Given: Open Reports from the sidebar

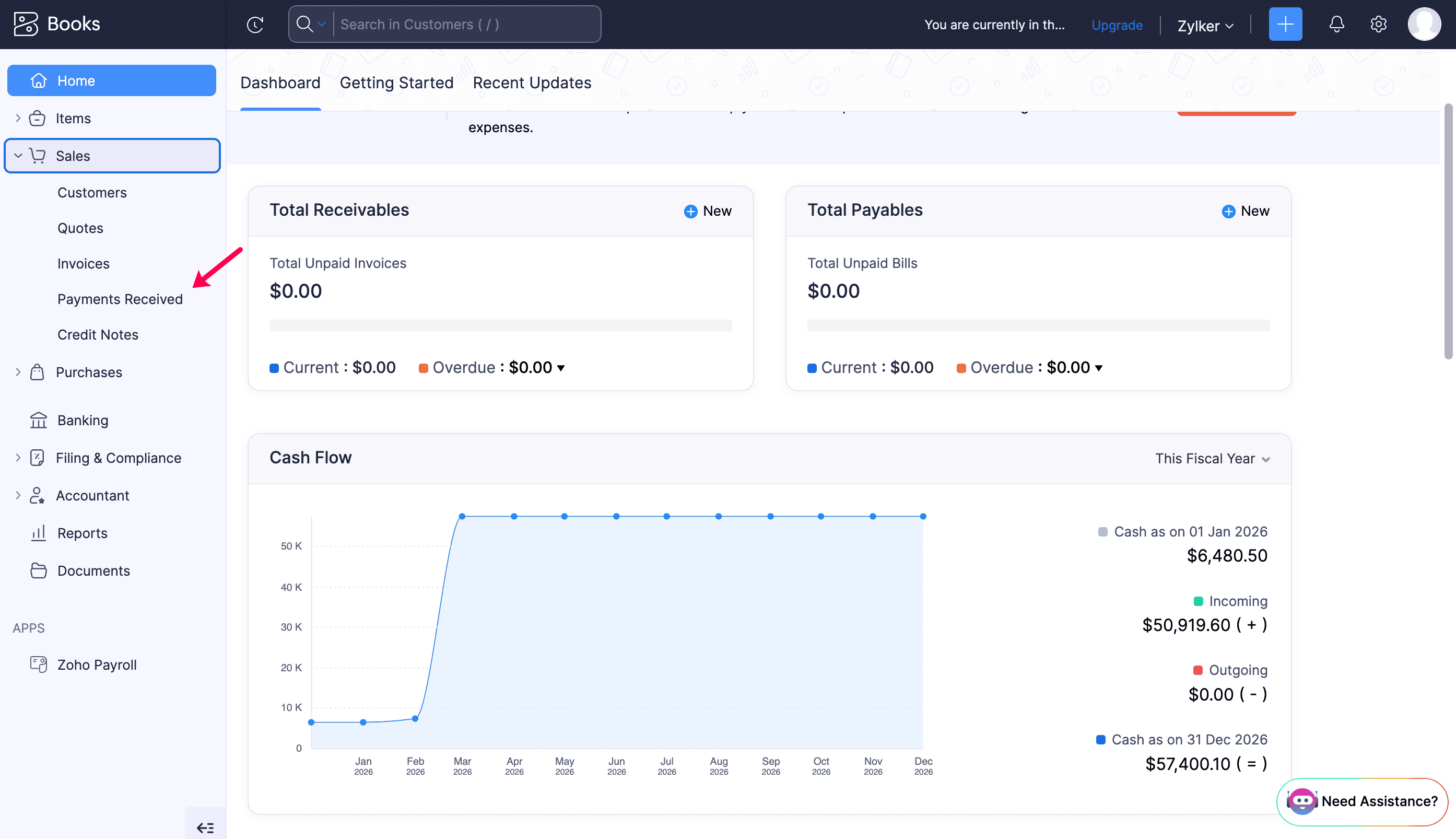Looking at the screenshot, I should click(x=83, y=533).
